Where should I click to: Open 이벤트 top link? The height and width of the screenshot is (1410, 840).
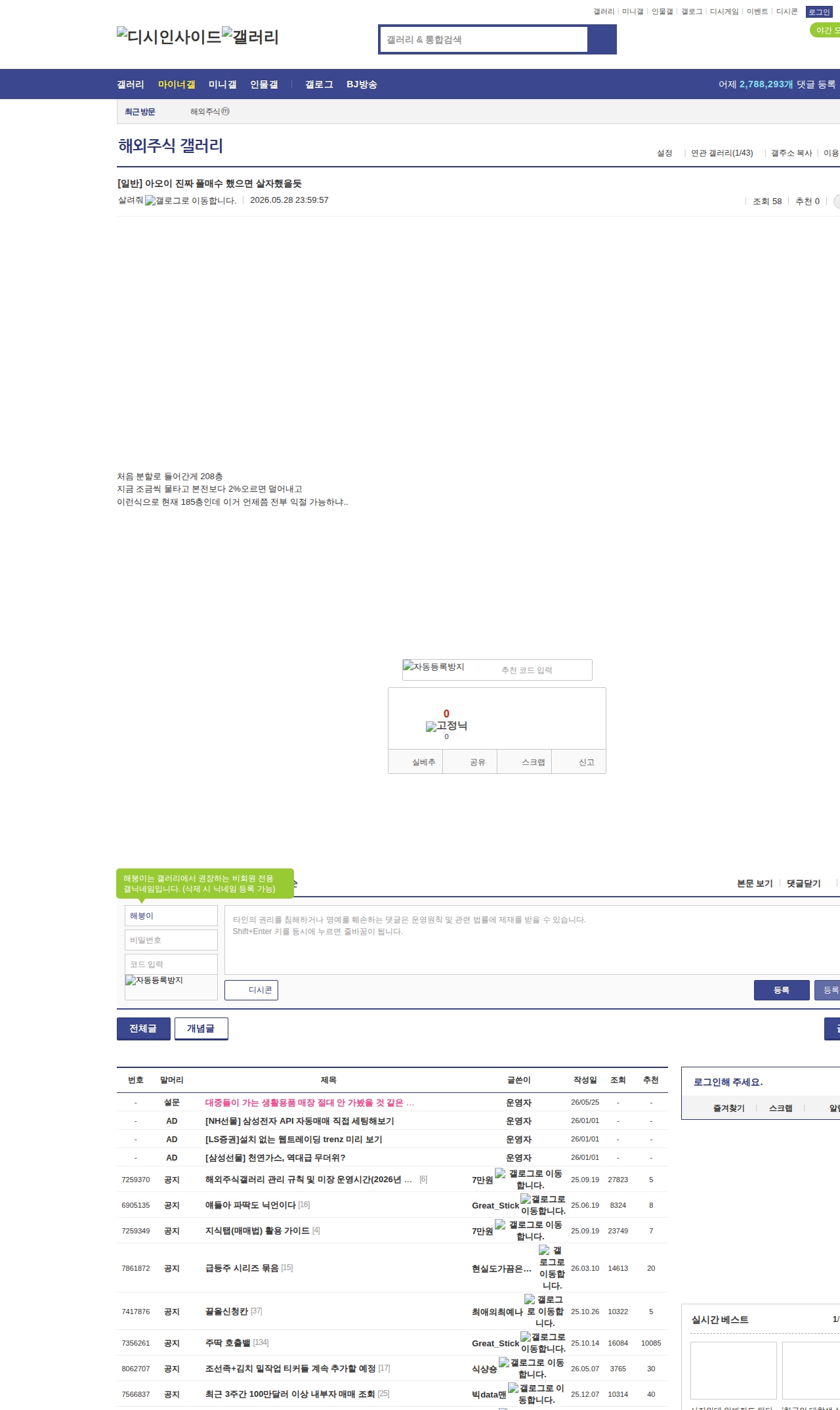757,12
